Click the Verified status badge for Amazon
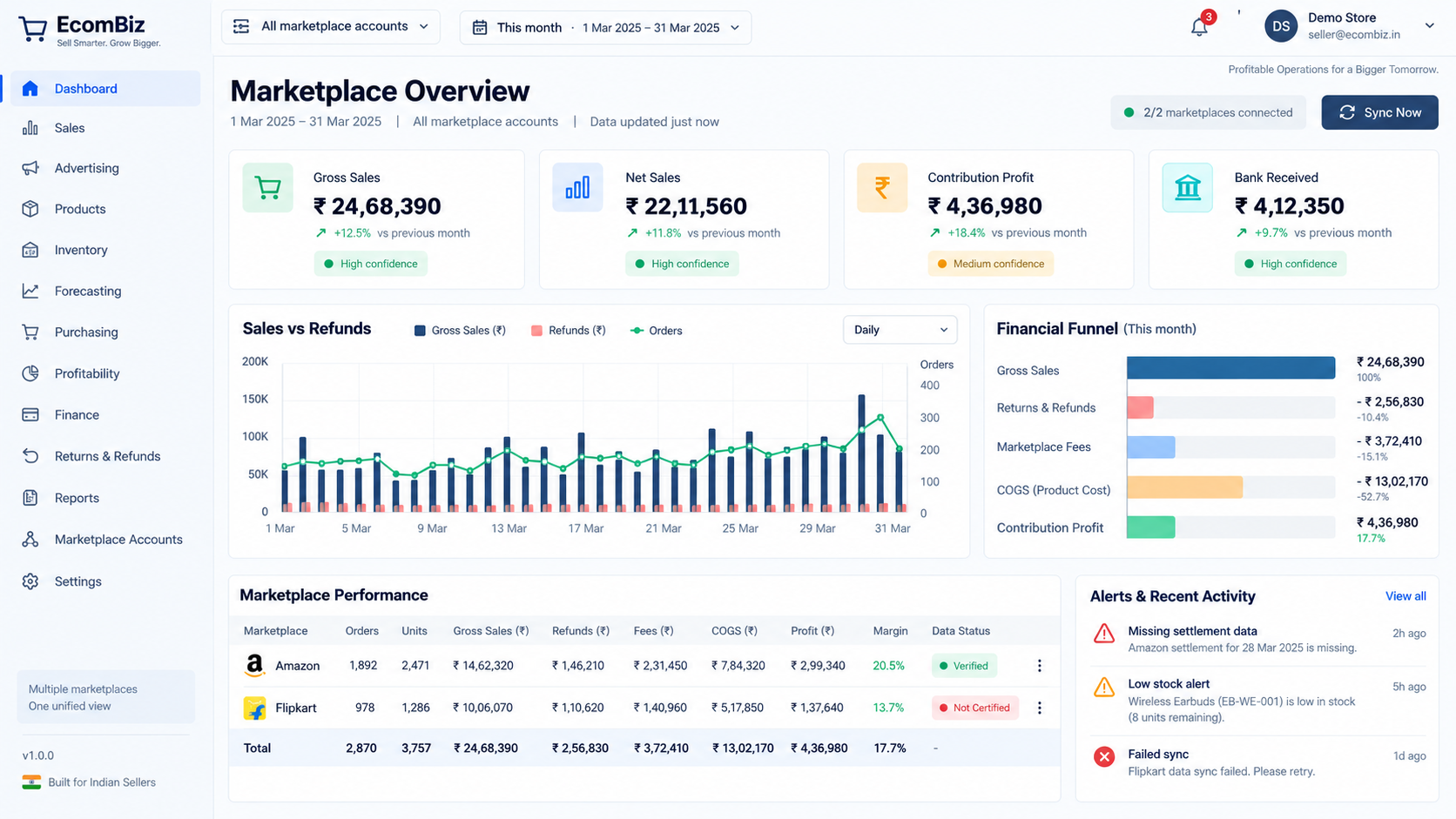 [963, 666]
